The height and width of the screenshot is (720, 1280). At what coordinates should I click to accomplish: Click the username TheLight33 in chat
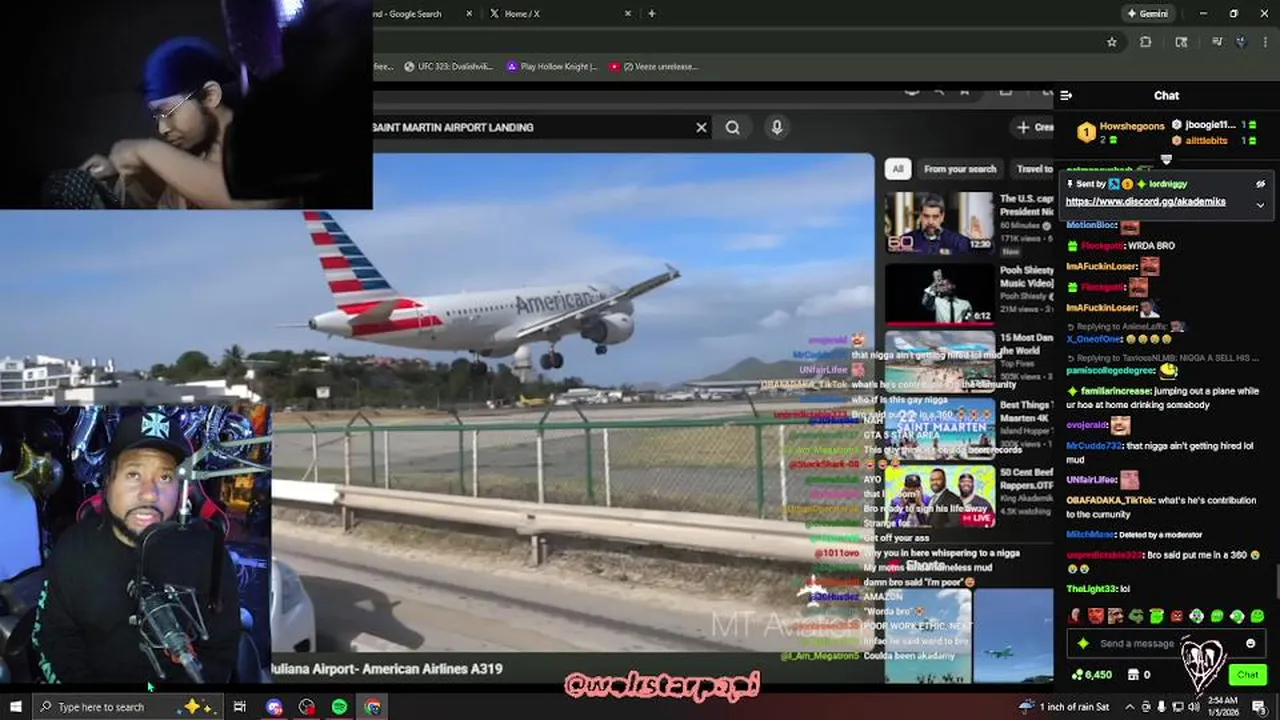click(x=1090, y=589)
